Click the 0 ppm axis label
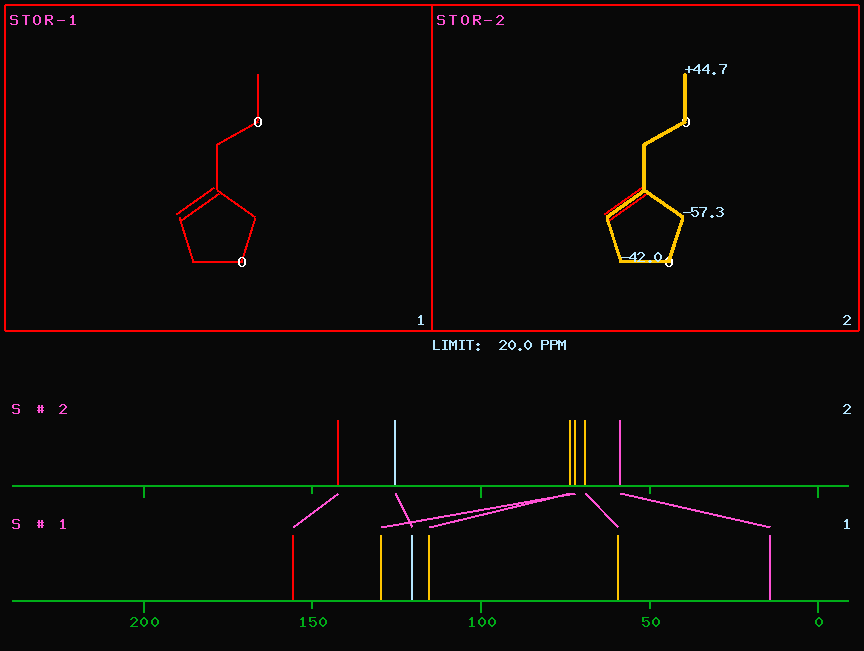The width and height of the screenshot is (864, 651). 818,623
